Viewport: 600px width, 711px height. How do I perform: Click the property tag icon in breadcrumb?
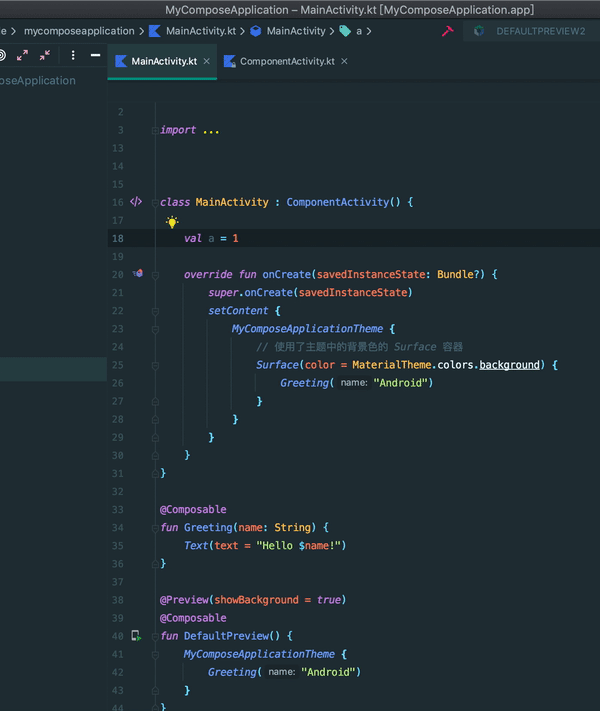coord(345,31)
